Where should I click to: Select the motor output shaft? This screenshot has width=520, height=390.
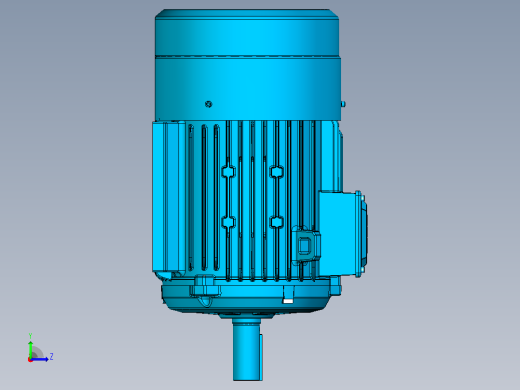coord(247,349)
